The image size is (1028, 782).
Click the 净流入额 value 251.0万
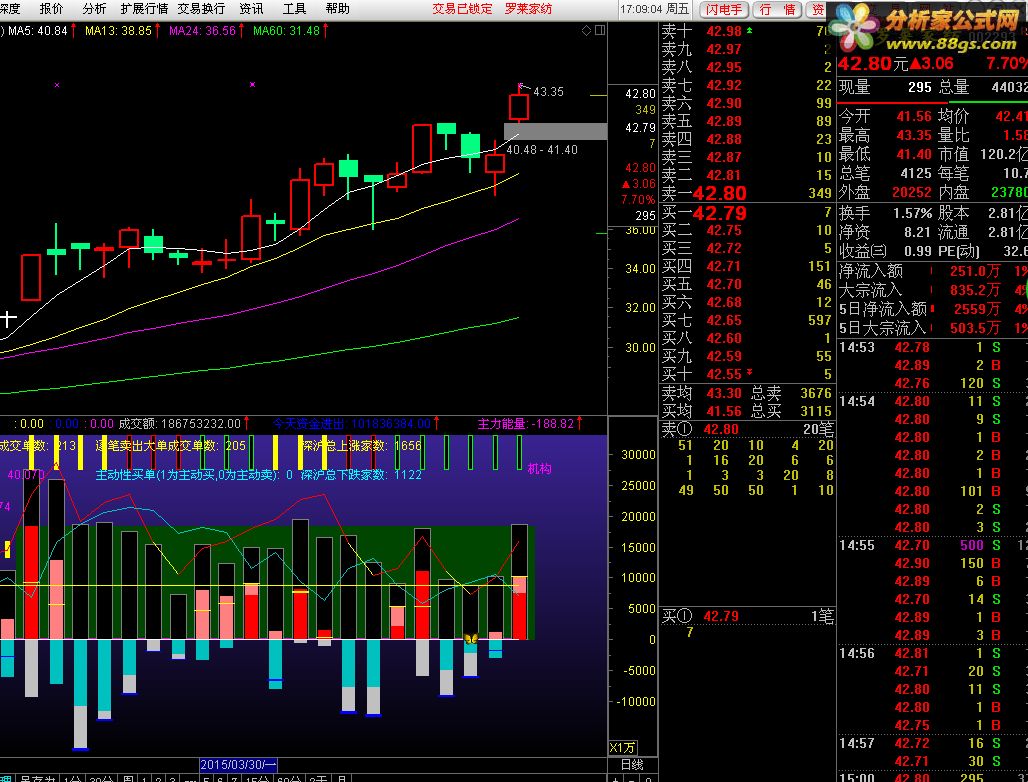click(x=975, y=271)
